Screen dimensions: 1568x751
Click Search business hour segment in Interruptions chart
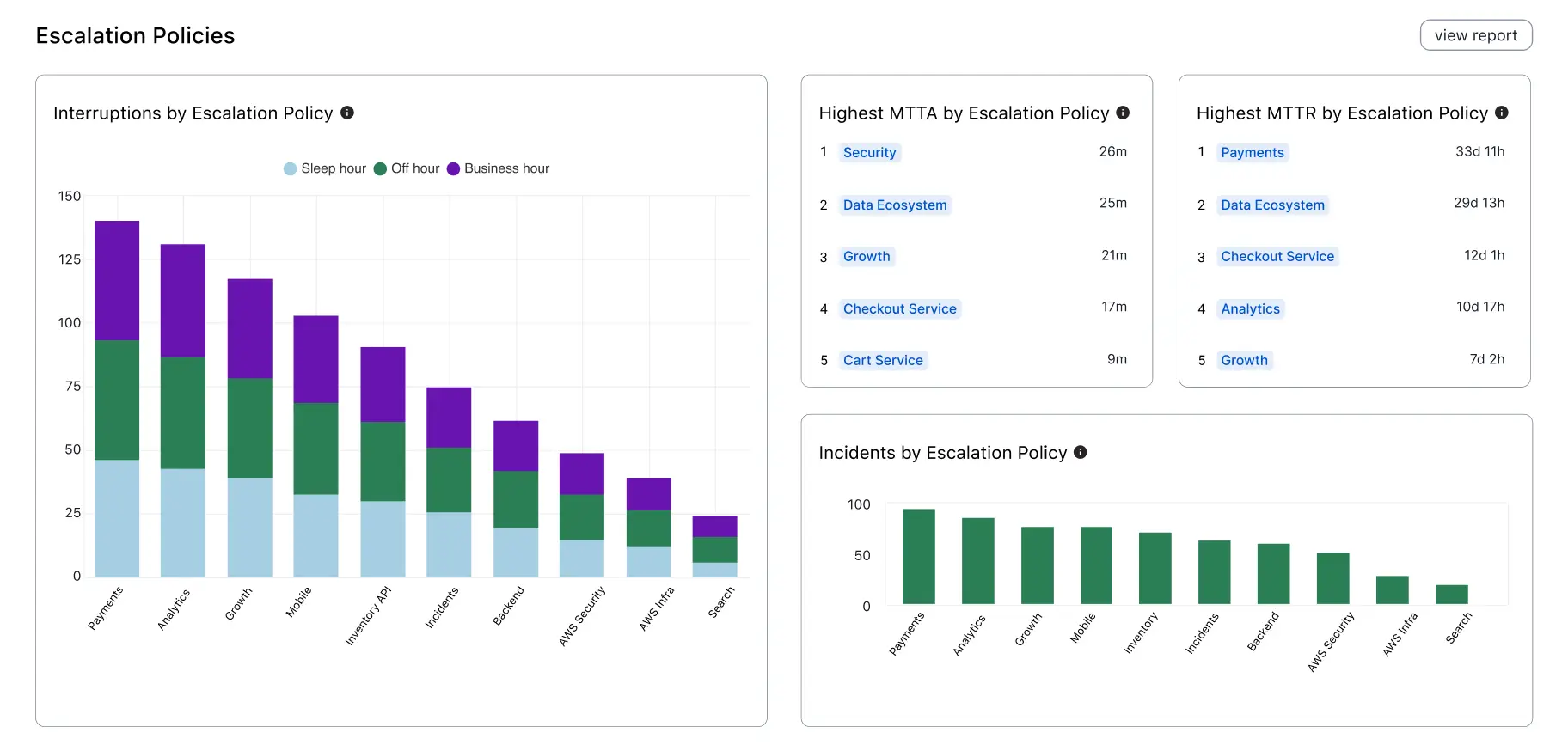click(715, 526)
